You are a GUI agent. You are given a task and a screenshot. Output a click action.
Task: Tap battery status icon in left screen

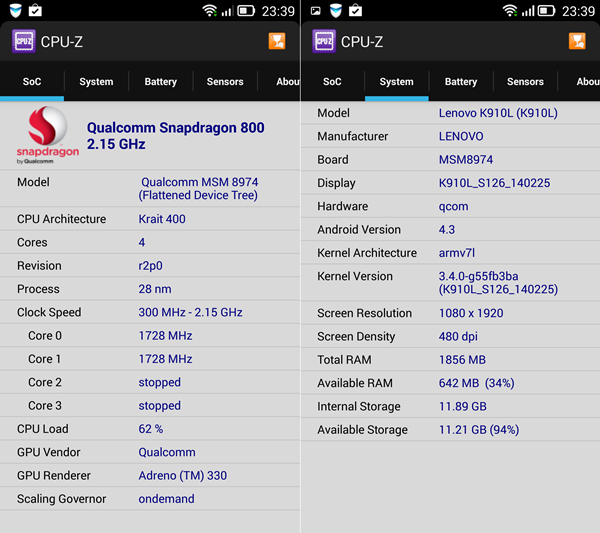pos(246,11)
